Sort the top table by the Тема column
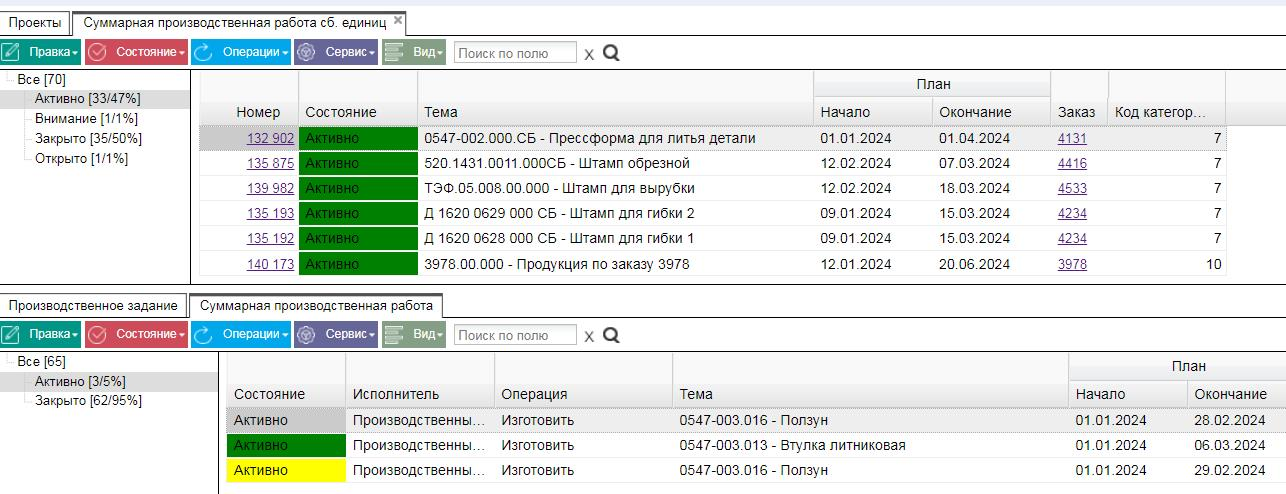This screenshot has height=494, width=1286. click(x=441, y=112)
